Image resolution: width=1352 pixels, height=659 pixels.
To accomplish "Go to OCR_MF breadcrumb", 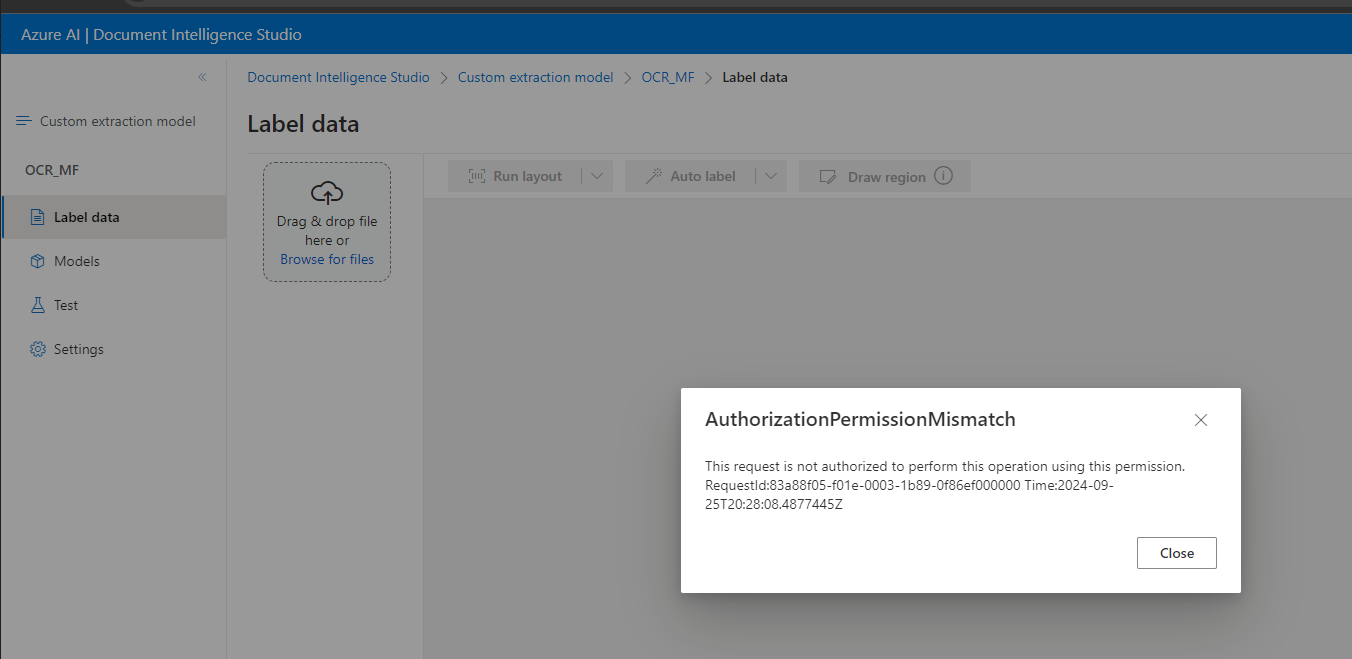I will (668, 77).
